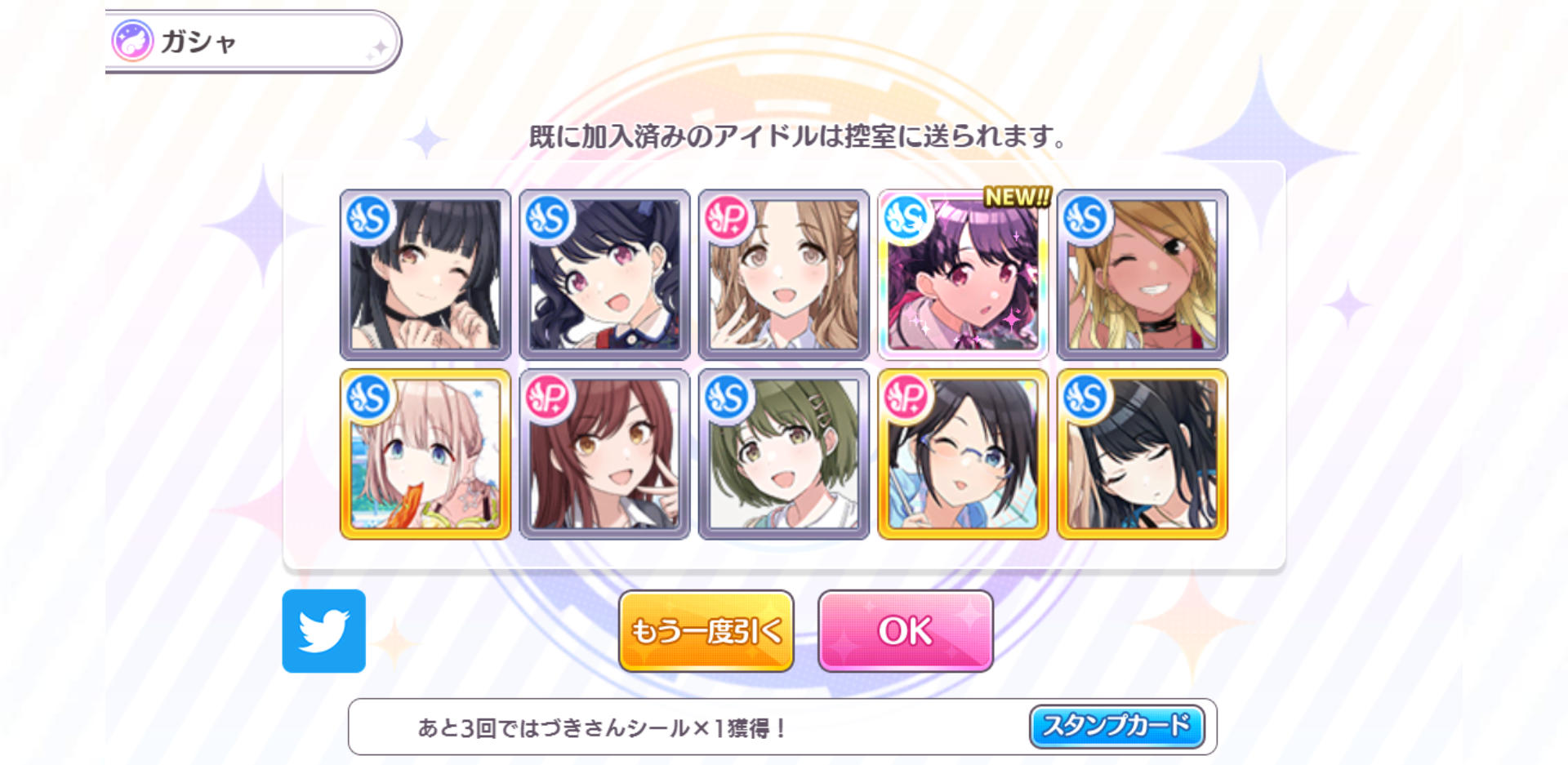Select the ガシャ header tab

click(253, 42)
